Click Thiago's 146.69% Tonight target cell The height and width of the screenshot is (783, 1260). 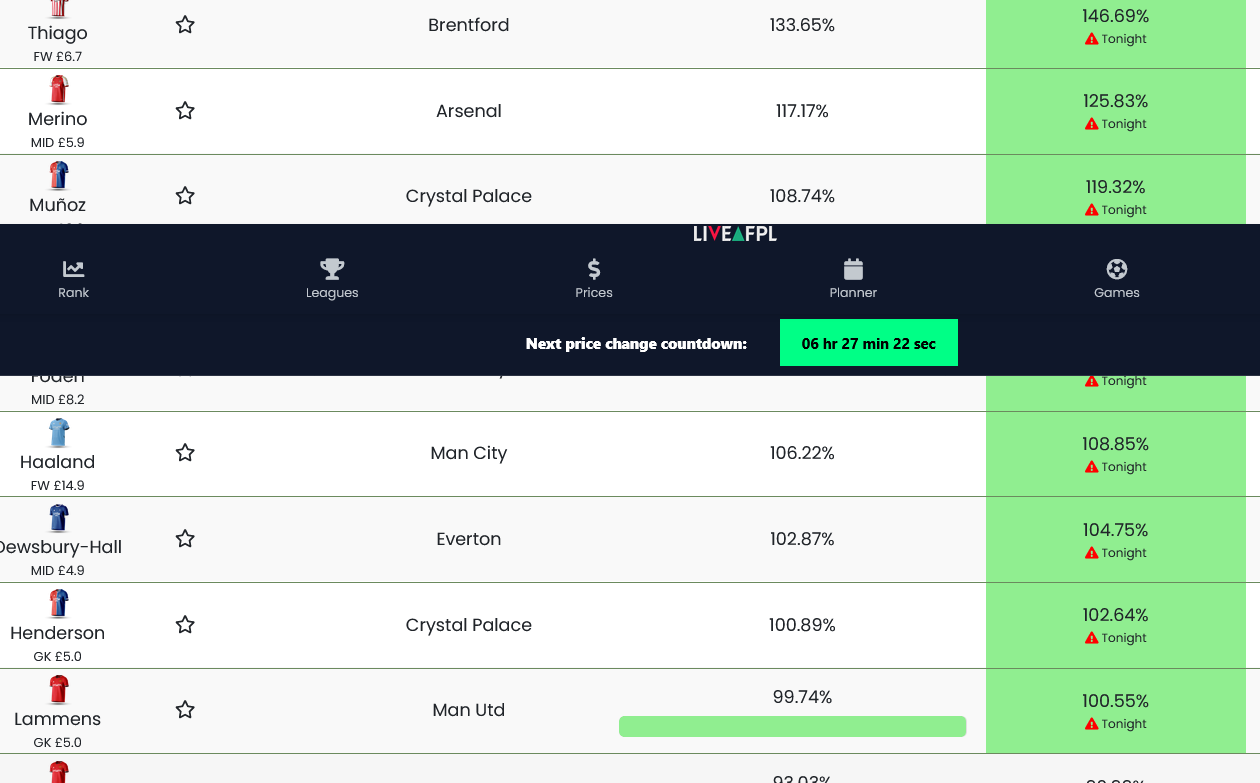click(1115, 27)
